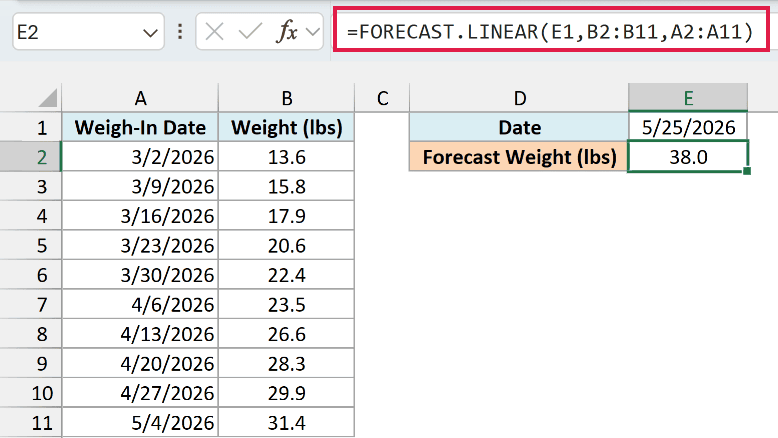
Task: Select row 5 header
Action: pyautogui.click(x=31, y=246)
